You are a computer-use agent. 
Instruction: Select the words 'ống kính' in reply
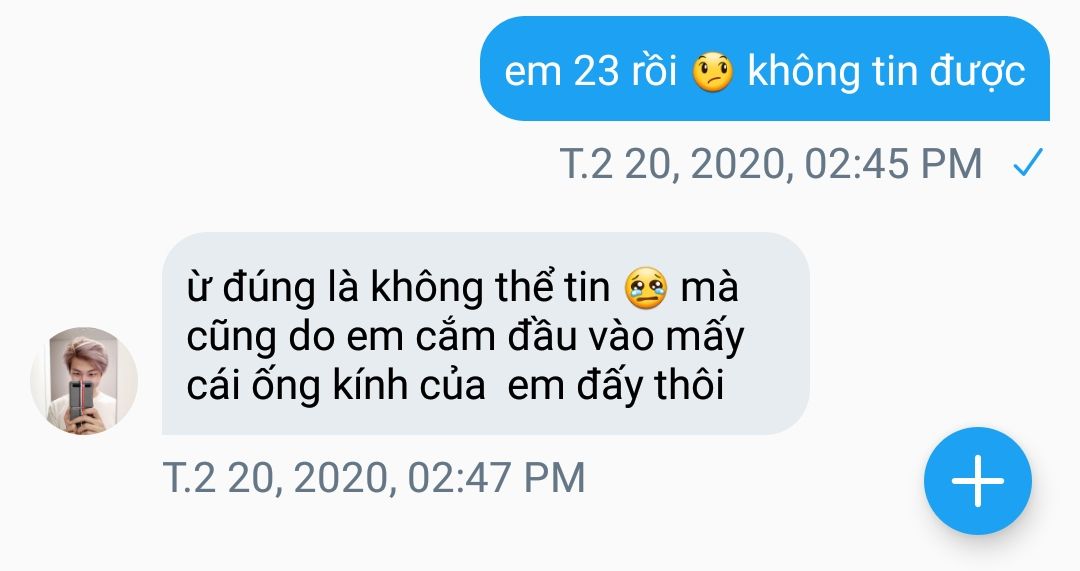pyautogui.click(x=329, y=386)
